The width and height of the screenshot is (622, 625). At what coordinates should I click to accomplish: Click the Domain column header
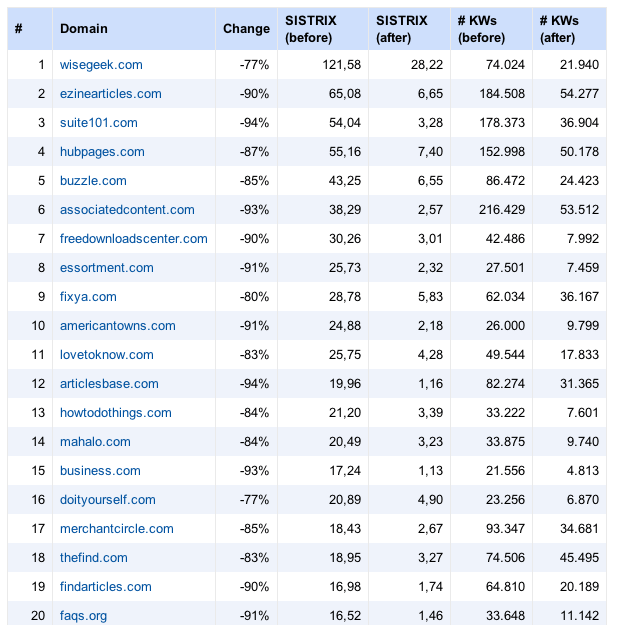click(84, 29)
